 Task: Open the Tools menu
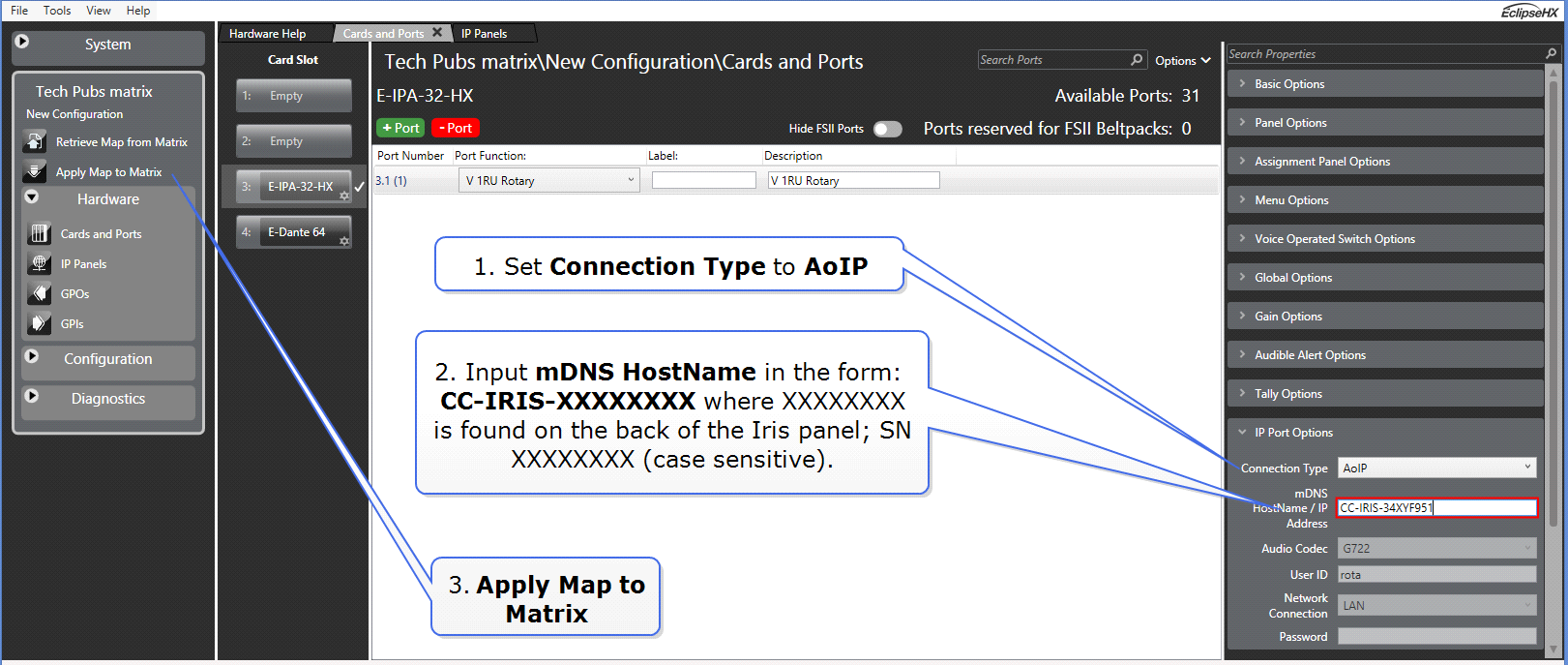(57, 11)
